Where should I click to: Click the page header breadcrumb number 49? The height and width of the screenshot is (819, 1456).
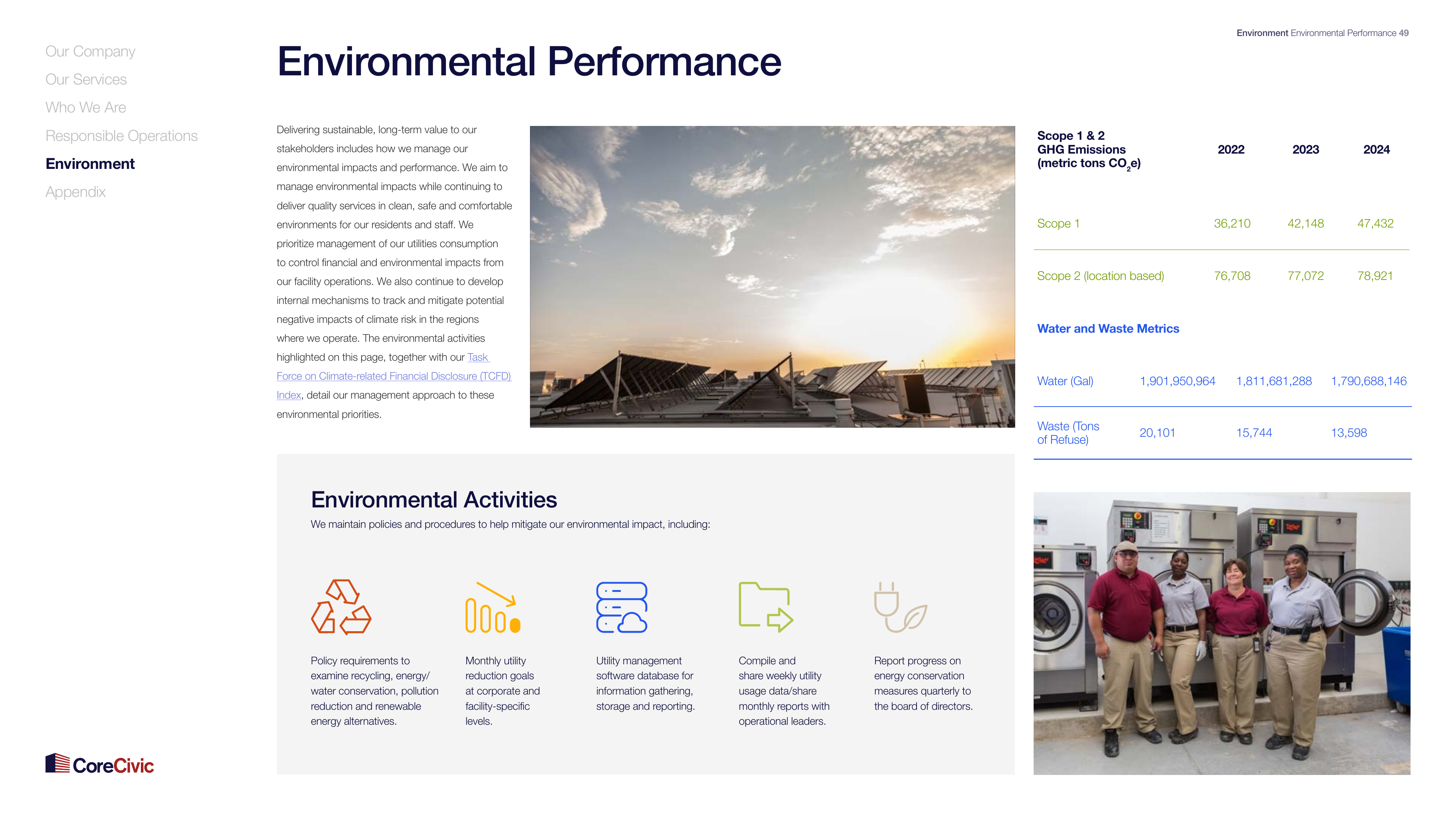(x=1404, y=33)
